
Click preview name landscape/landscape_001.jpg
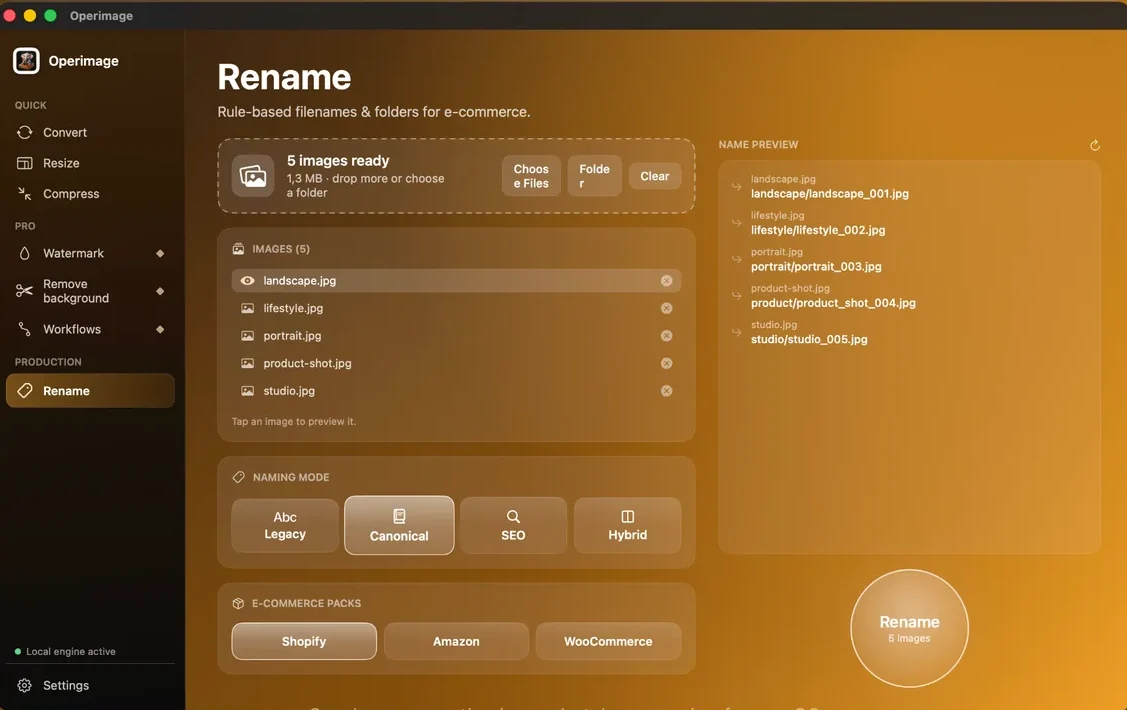[829, 194]
